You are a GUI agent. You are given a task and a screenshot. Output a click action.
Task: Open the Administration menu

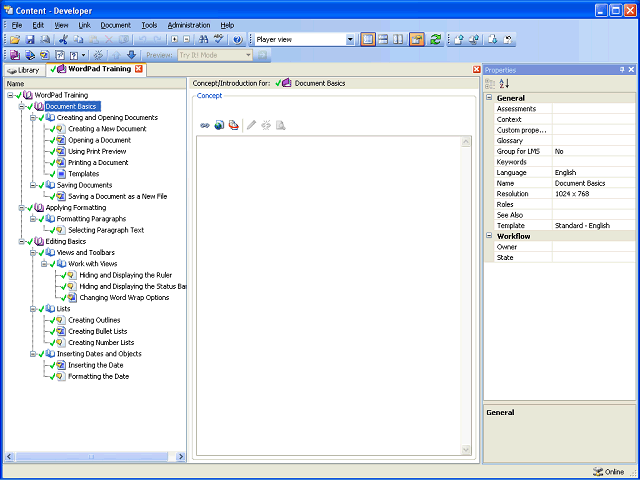tap(189, 25)
